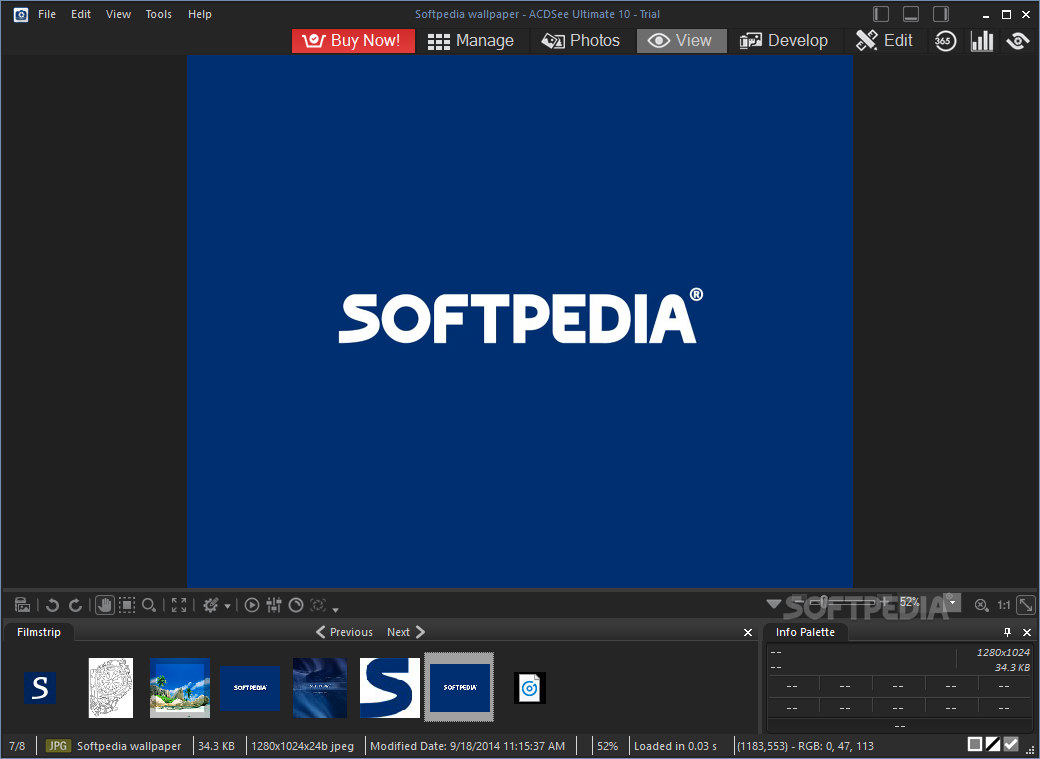Open the Add to Image Basket icon
The image size is (1040, 759).
click(22, 605)
